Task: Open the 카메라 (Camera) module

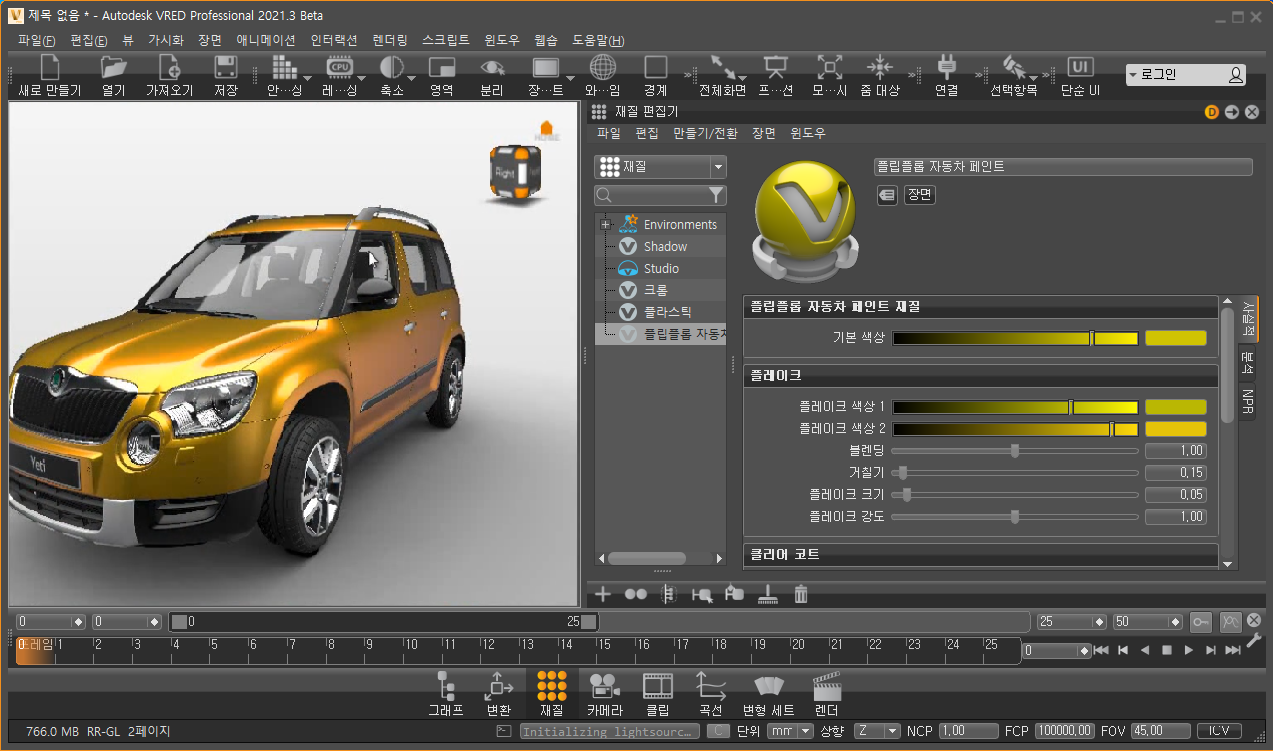Action: (x=604, y=695)
